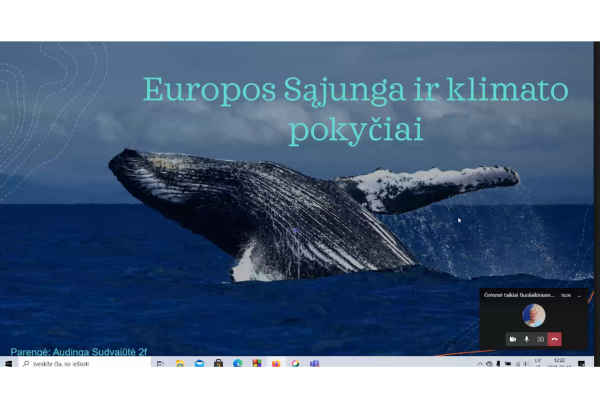Turn on camera in Teams call popup

[x=513, y=339]
